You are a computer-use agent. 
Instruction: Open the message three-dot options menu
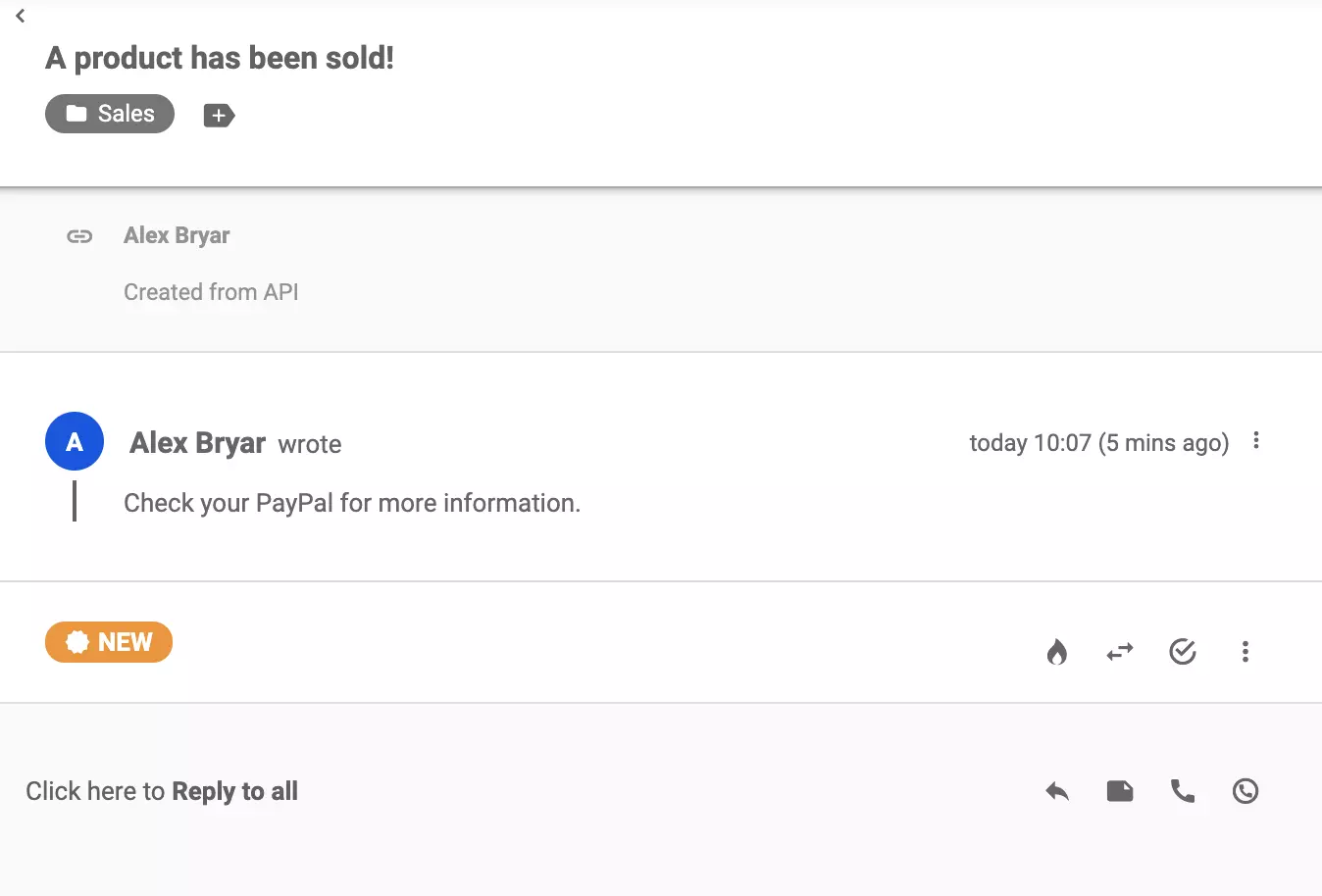1256,442
